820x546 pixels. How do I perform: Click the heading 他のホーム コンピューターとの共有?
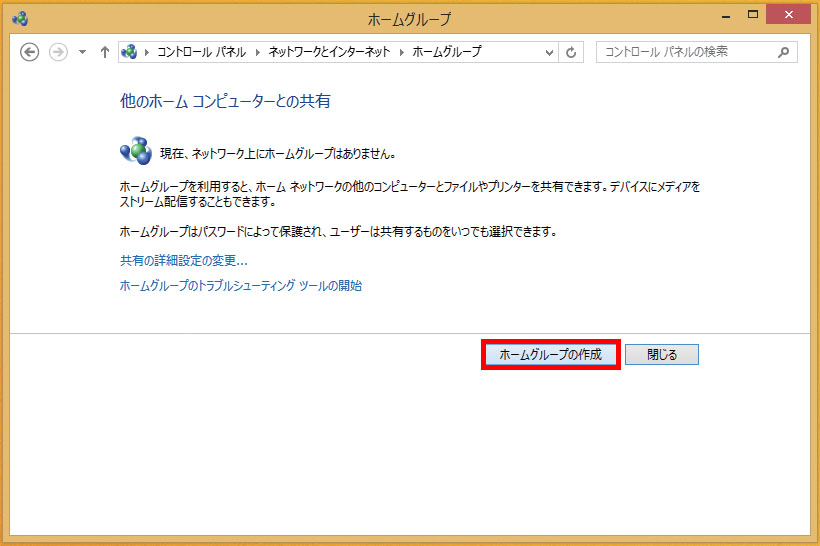(225, 101)
